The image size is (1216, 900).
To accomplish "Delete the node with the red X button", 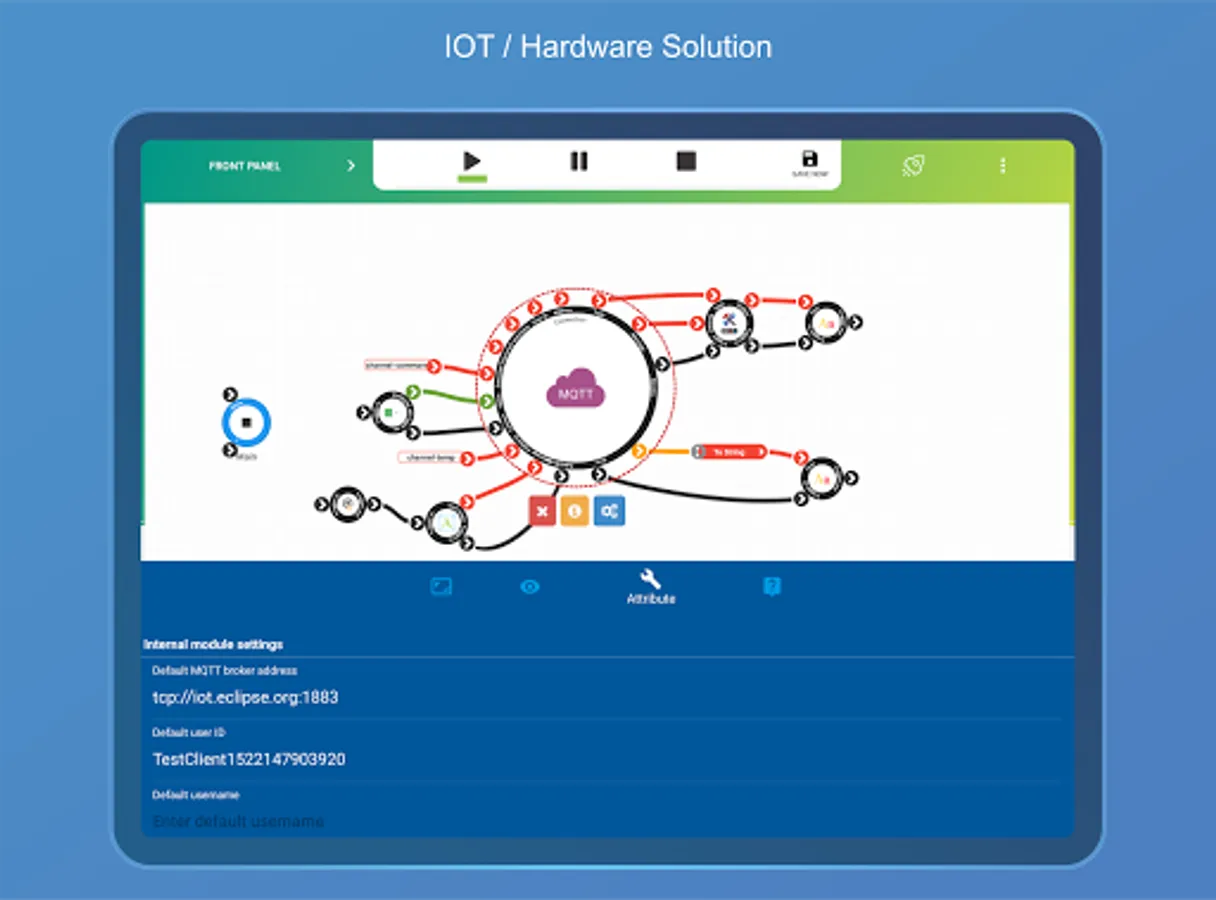I will 542,511.
